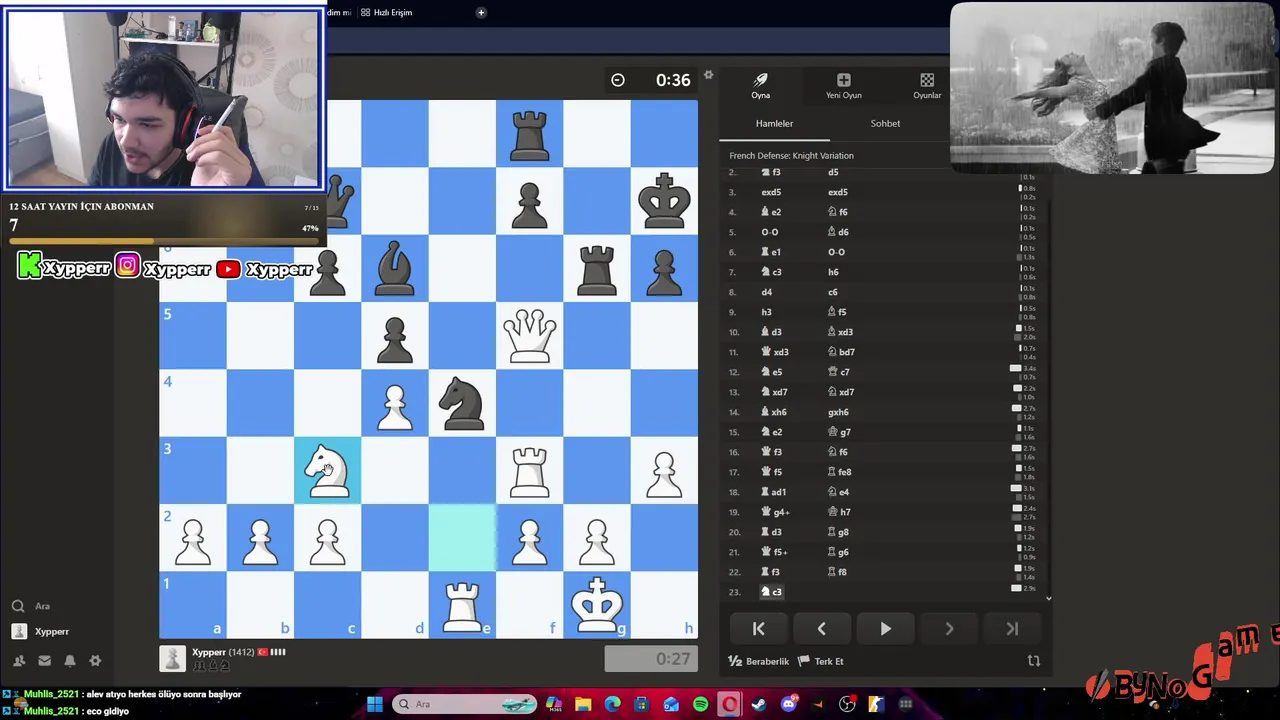Jump to first move in the game
This screenshot has height=720, width=1280.
tap(758, 629)
